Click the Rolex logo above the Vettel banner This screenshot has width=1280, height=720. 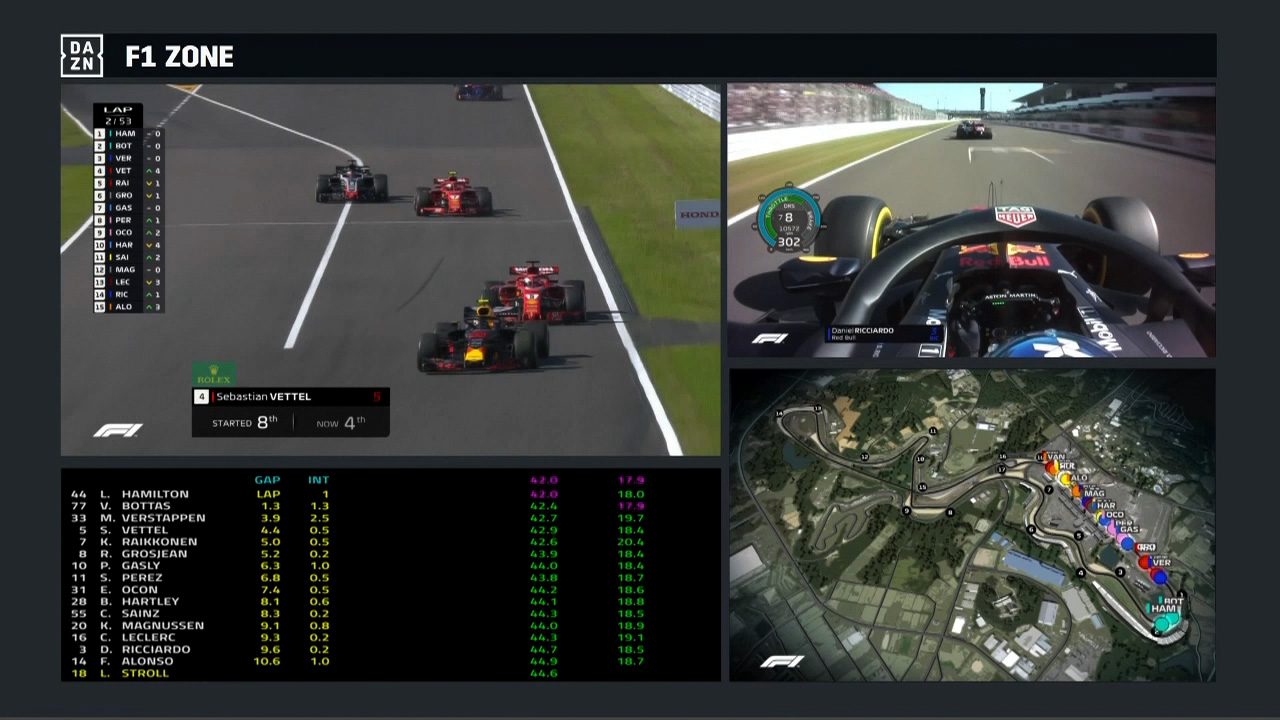[x=213, y=374]
